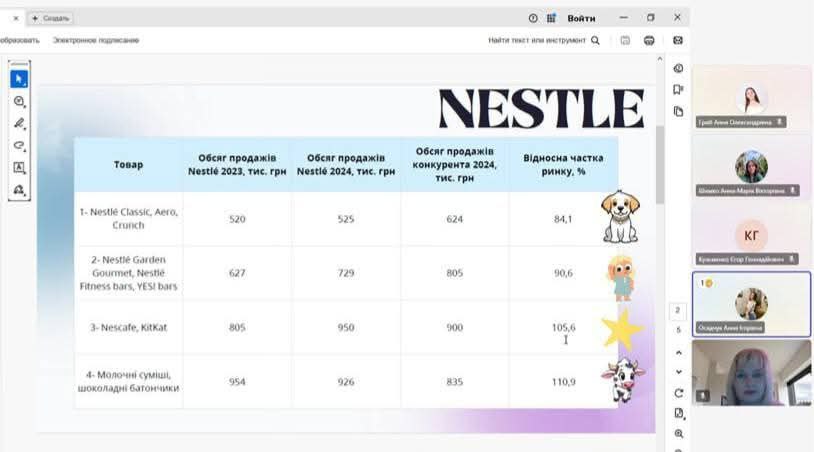The width and height of the screenshot is (814, 452).
Task: Choose the pen highlight tool
Action: (19, 123)
